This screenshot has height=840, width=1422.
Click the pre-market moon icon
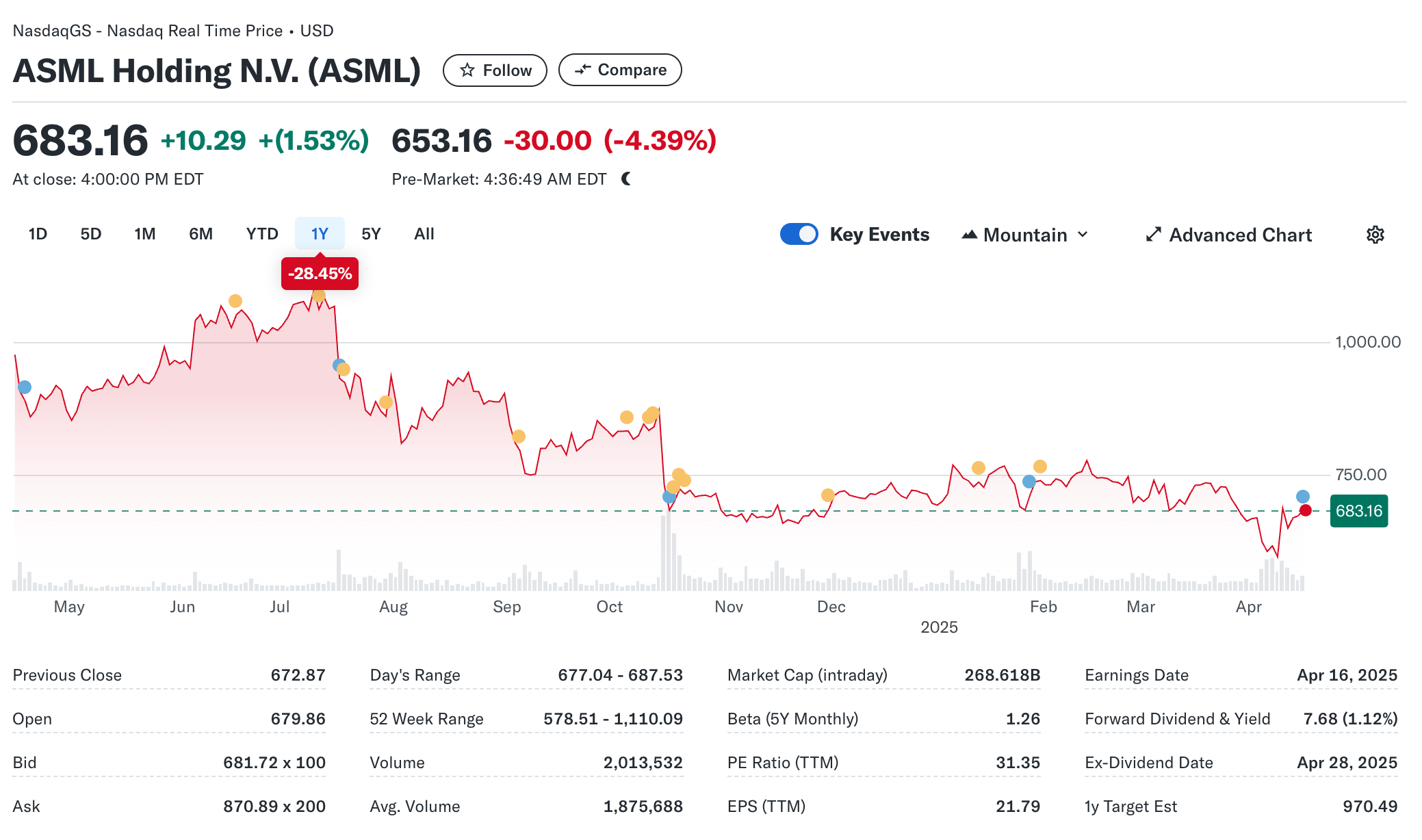click(x=626, y=179)
